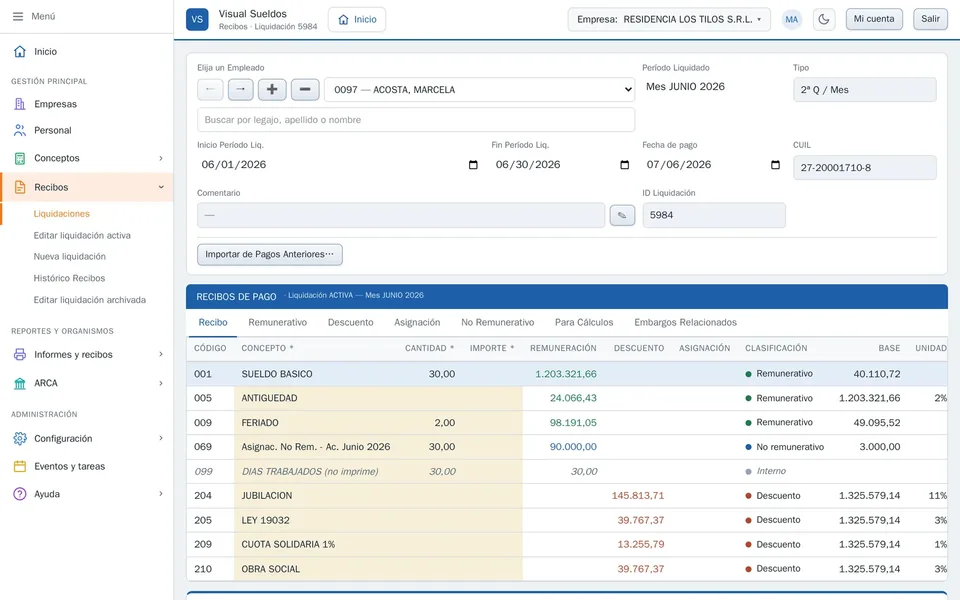Viewport: 960px width, 600px height.
Task: Click the JUBILACION concept row
Action: coord(567,495)
